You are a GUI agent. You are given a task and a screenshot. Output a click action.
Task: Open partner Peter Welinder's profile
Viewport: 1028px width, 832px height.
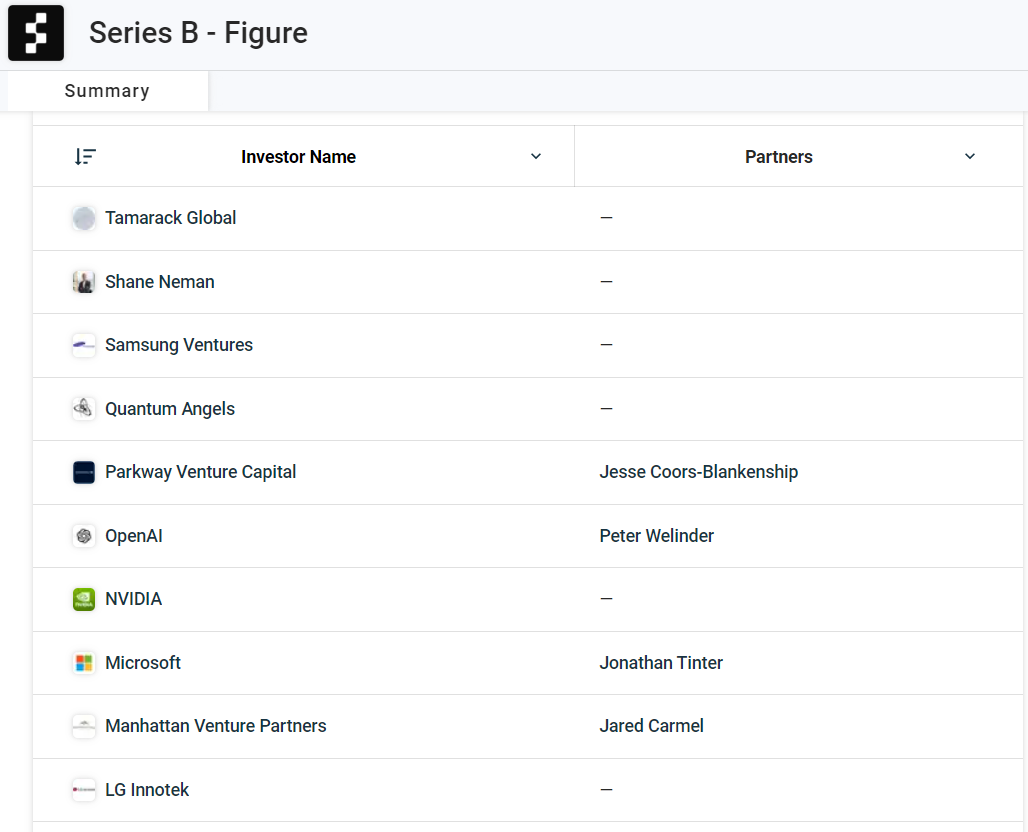656,536
